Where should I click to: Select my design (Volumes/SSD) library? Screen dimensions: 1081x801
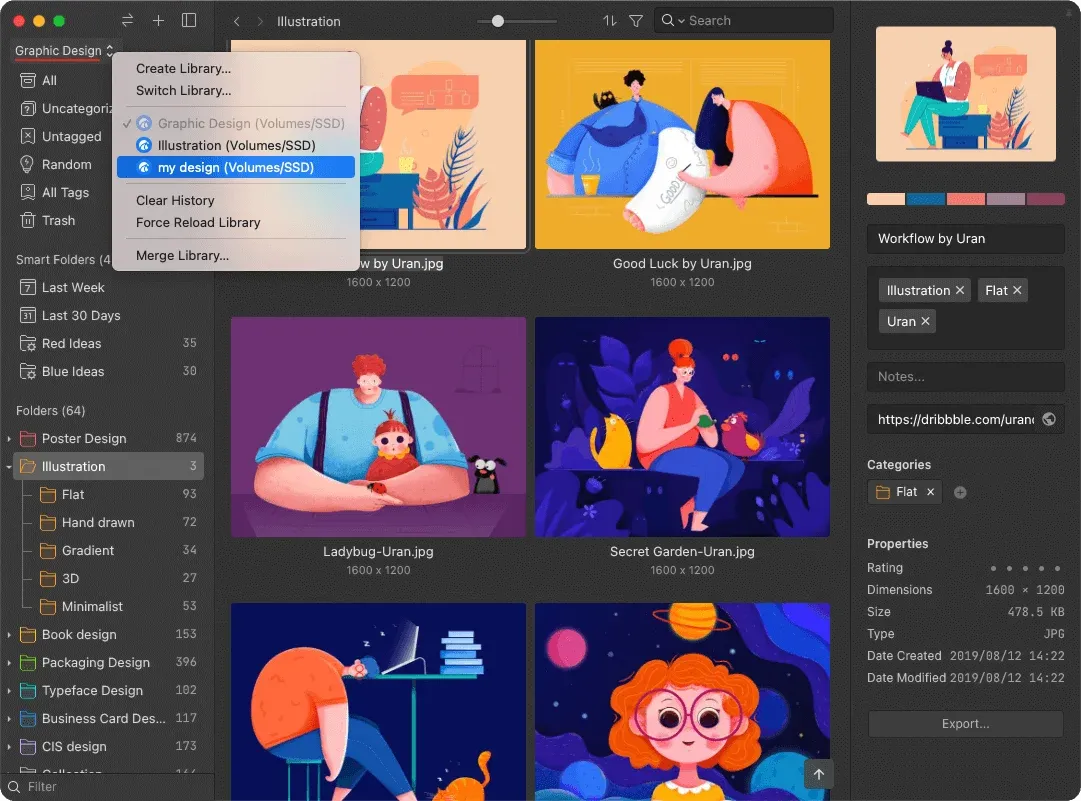tap(236, 167)
